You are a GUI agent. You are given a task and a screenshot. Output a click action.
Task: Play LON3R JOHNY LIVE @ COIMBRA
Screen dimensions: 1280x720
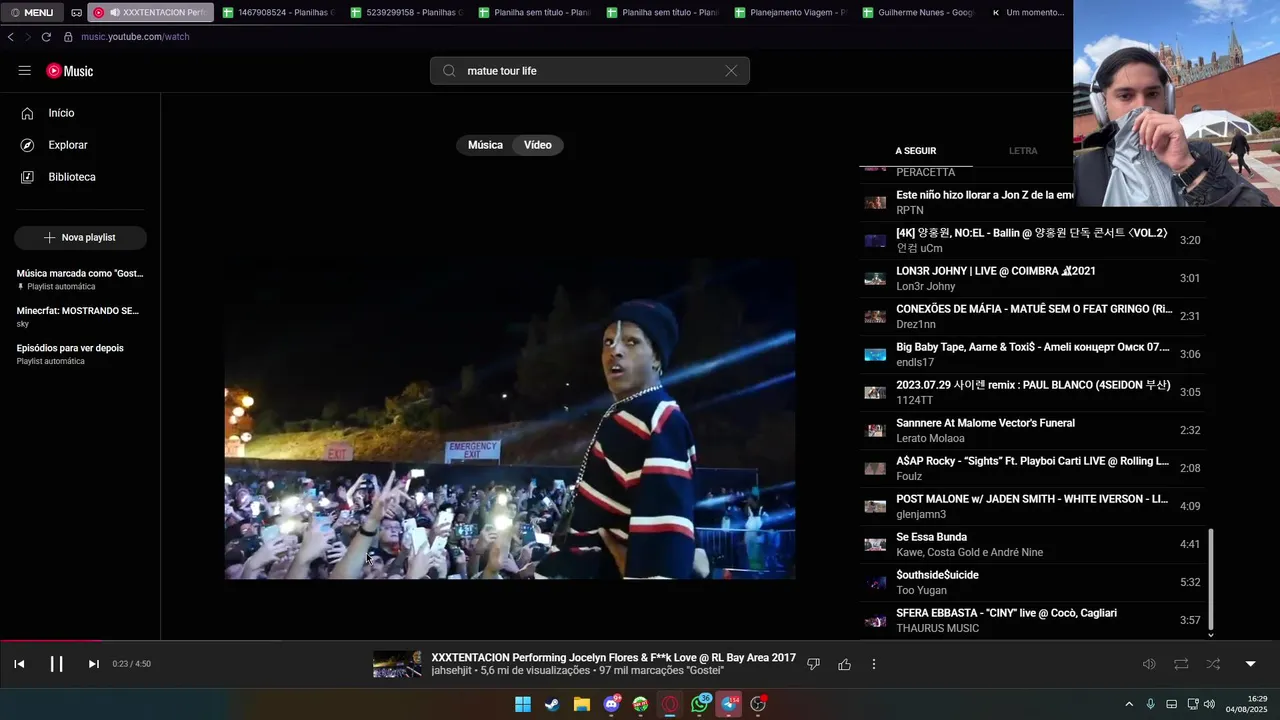1034,278
